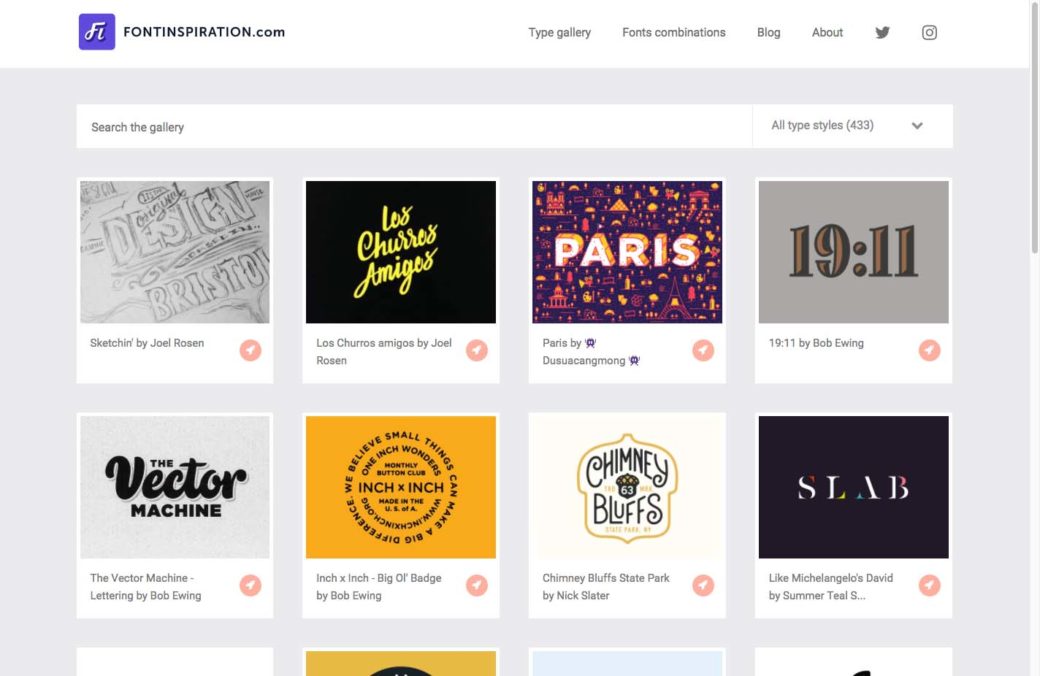Click rocket icon on The Vector Machine card
The image size is (1040, 676).
tap(250, 585)
